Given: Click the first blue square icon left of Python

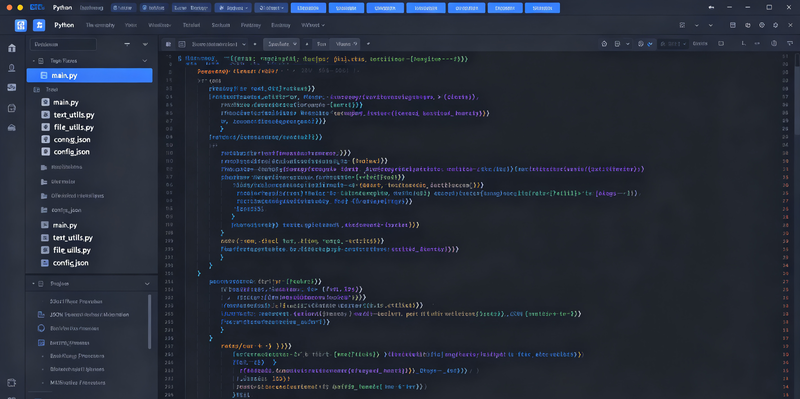Looking at the screenshot, I should click(x=21, y=25).
